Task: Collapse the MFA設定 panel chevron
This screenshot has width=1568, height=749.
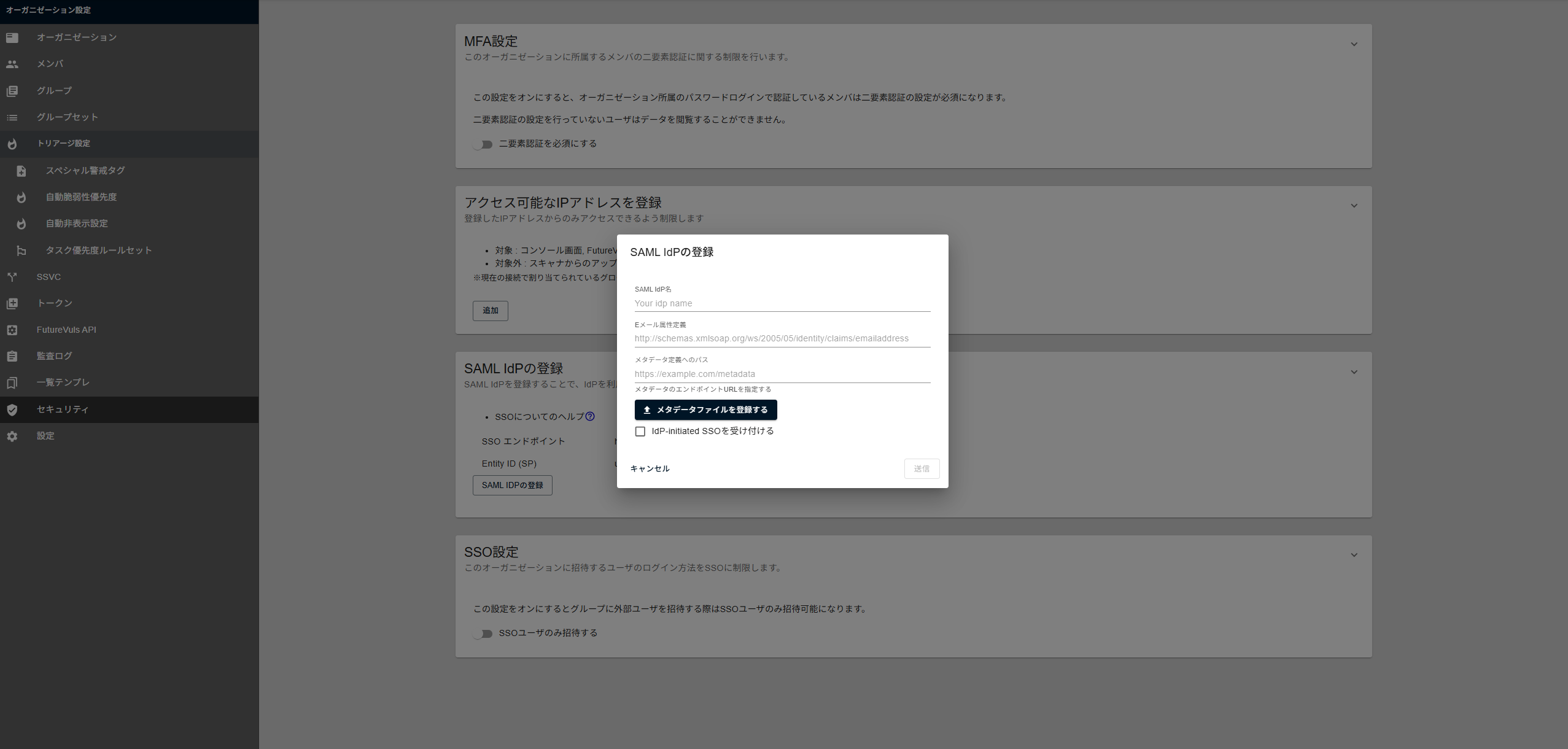Action: 1354,44
